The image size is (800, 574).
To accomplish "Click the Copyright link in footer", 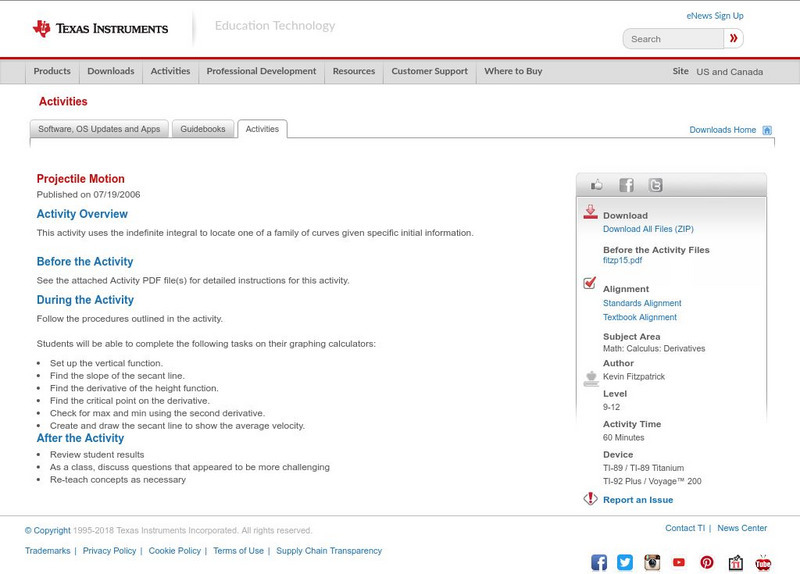I will pos(47,531).
